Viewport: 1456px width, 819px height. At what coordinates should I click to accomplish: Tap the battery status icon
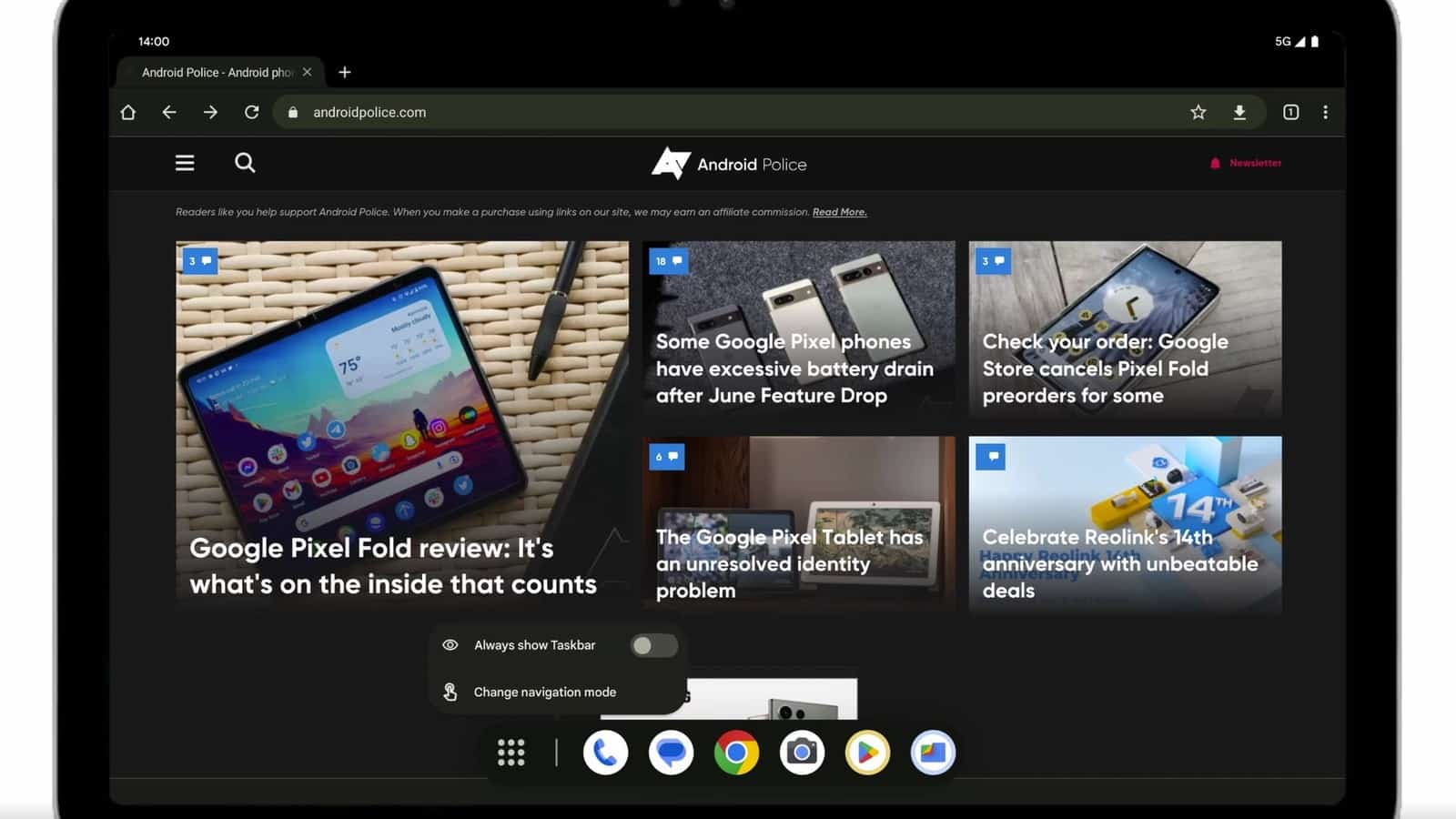coord(1315,41)
